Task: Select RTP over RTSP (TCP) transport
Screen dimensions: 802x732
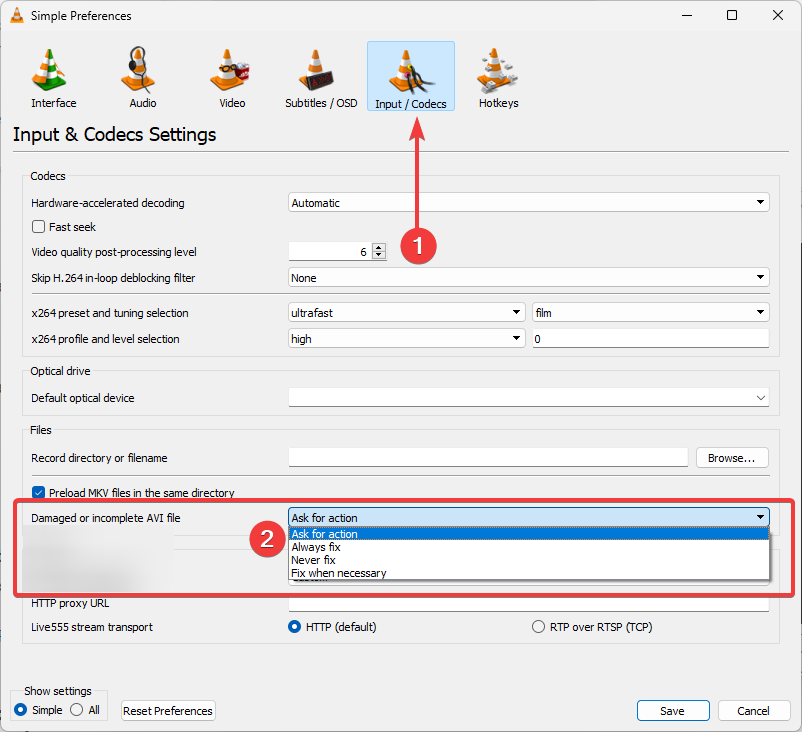Action: [x=538, y=627]
